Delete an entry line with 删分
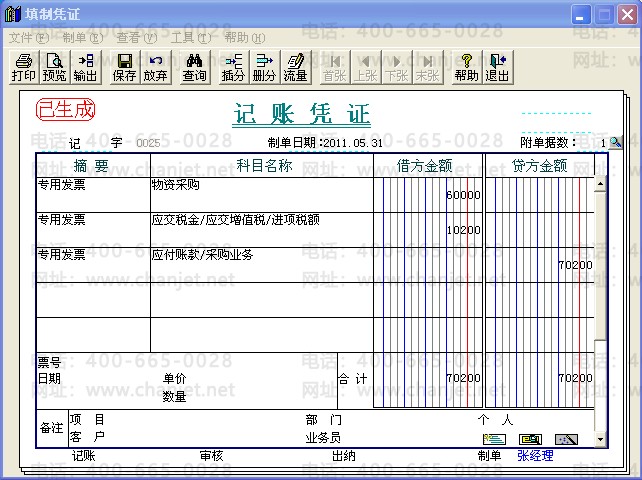This screenshot has height=480, width=642. click(264, 67)
